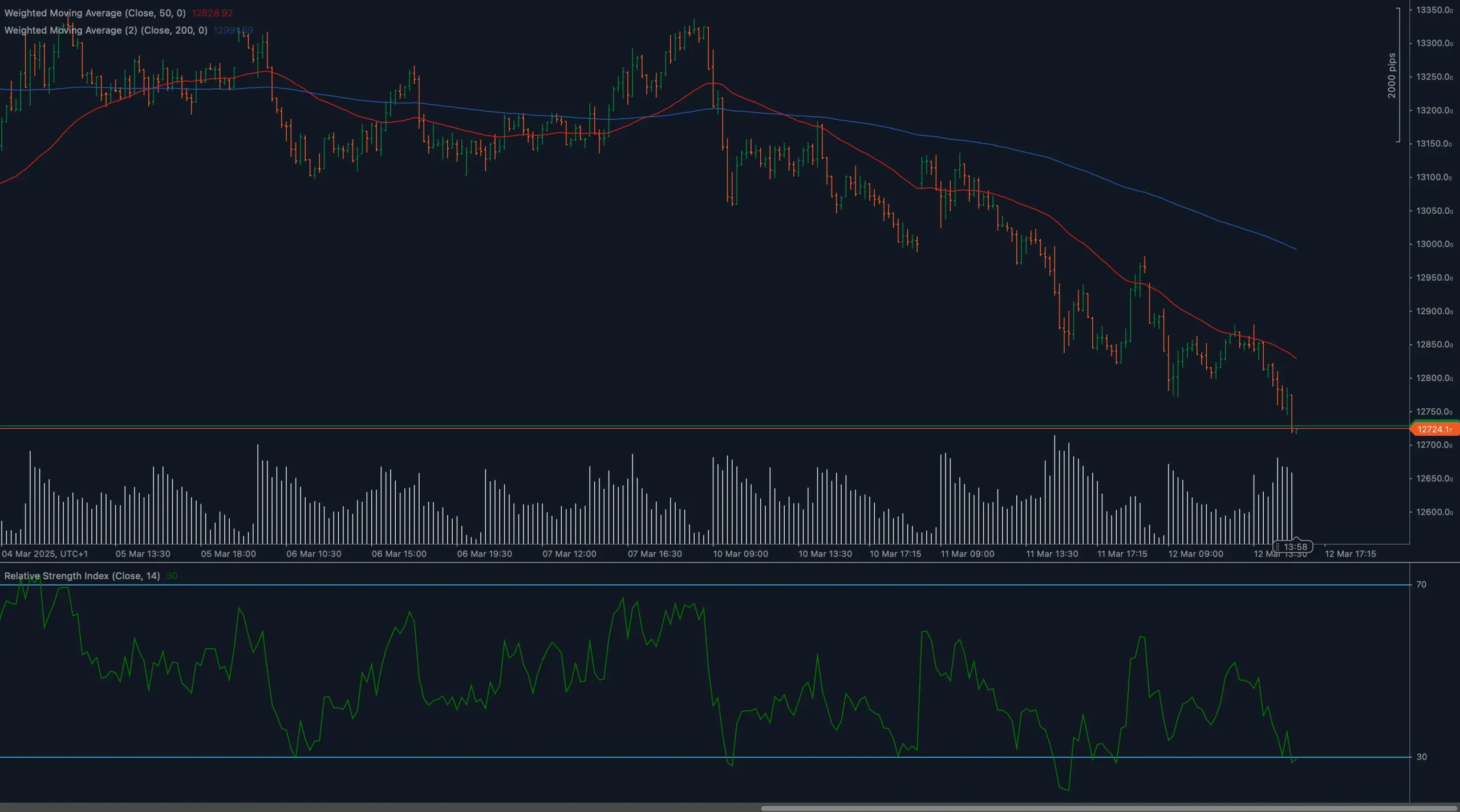Viewport: 1460px width, 812px height.
Task: Click the 07 Mar 12:00 time label
Action: tap(569, 554)
